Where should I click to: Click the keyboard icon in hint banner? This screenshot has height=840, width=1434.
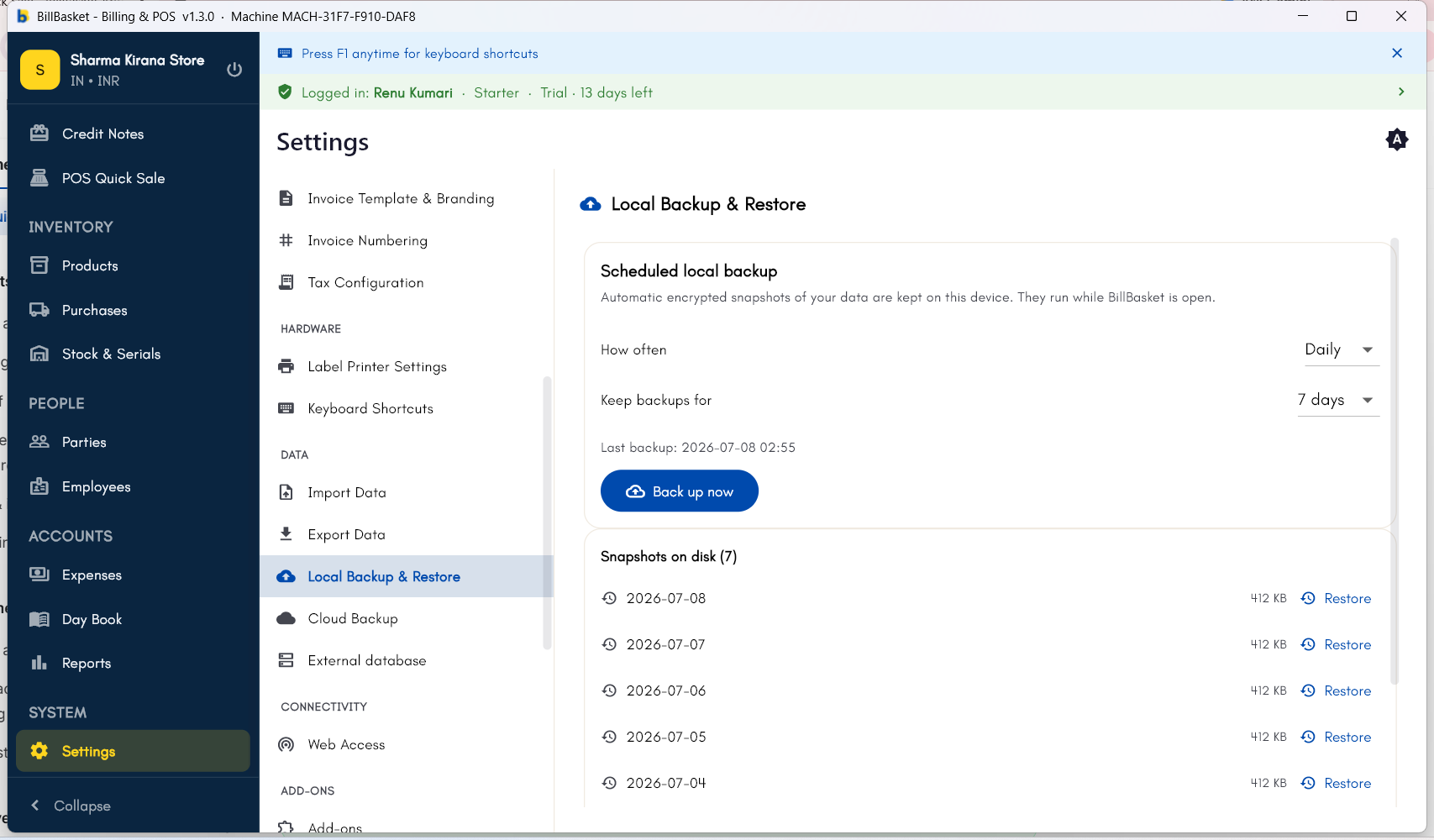pos(285,53)
